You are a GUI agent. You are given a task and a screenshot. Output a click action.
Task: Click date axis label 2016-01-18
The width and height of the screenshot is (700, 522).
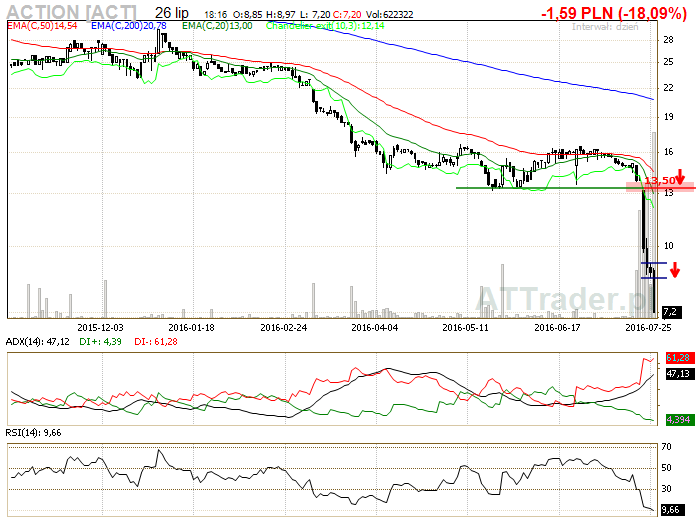(x=192, y=328)
